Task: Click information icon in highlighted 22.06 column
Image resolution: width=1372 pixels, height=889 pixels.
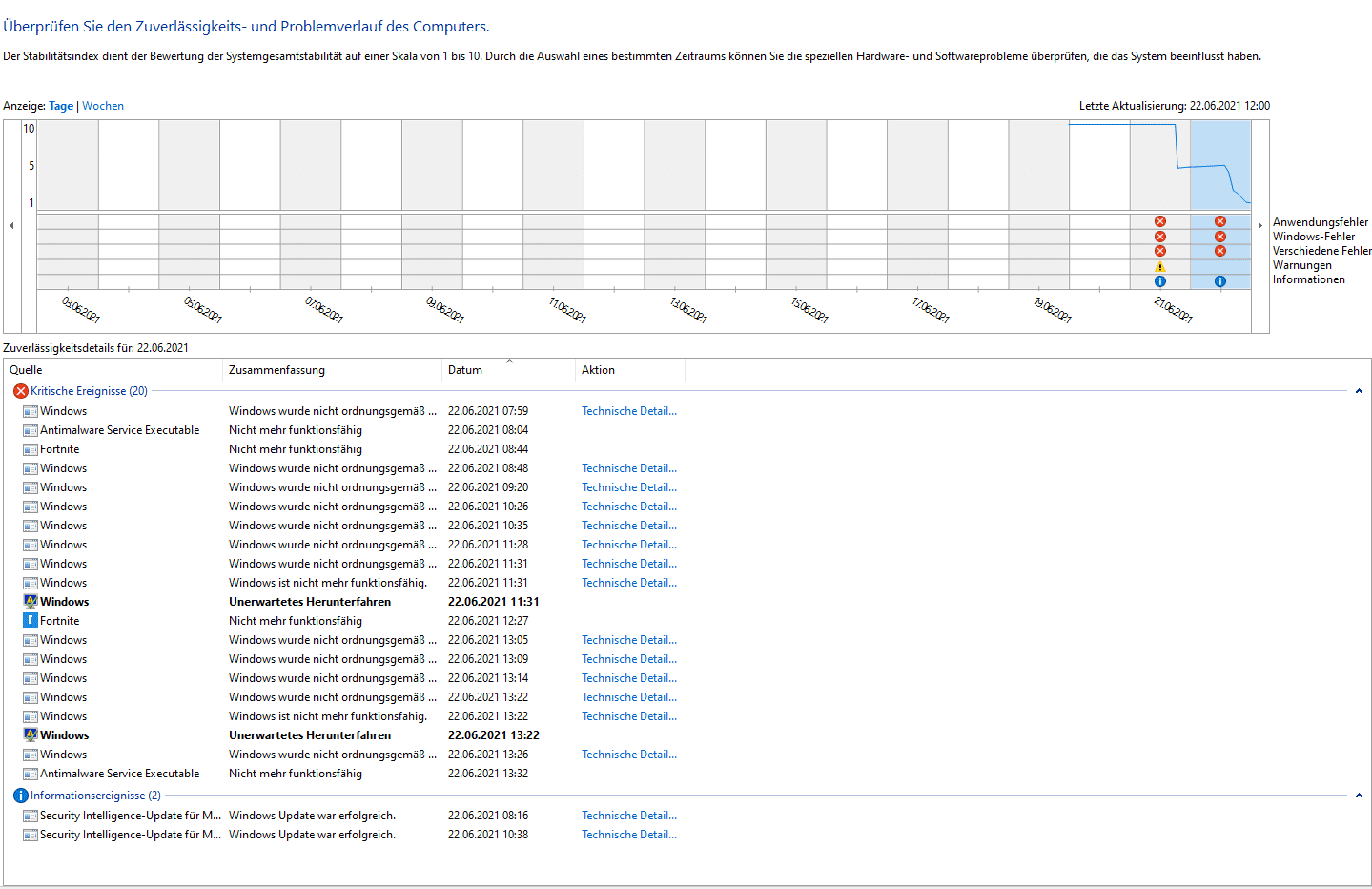Action: (1220, 281)
